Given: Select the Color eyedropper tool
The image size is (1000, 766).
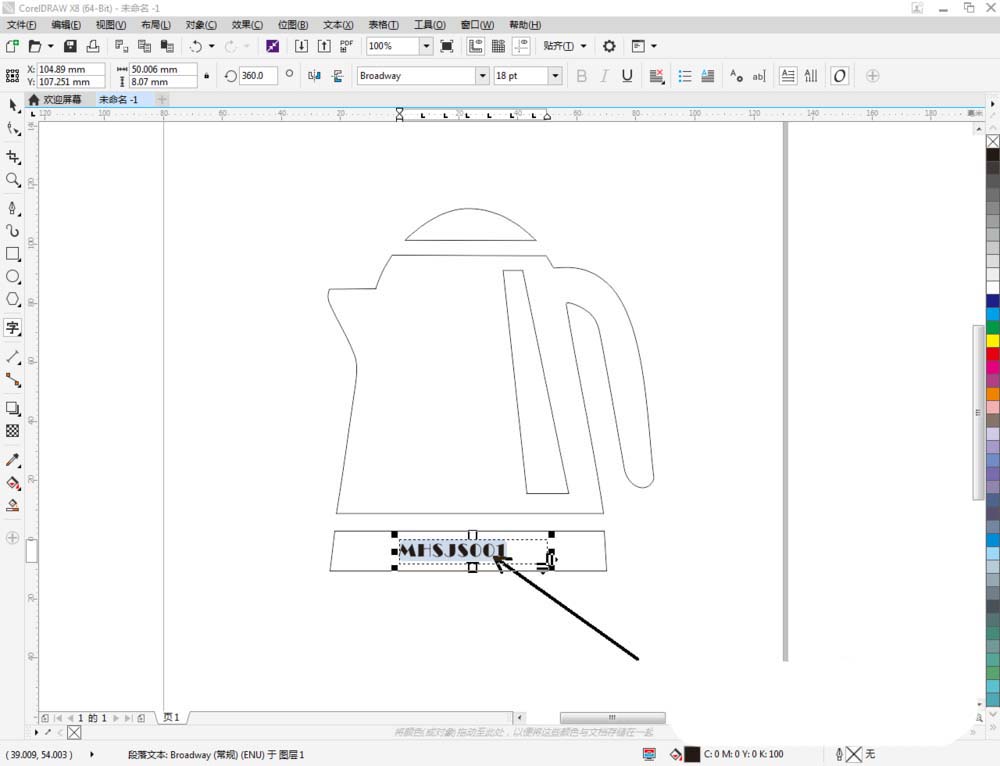Looking at the screenshot, I should 13,460.
